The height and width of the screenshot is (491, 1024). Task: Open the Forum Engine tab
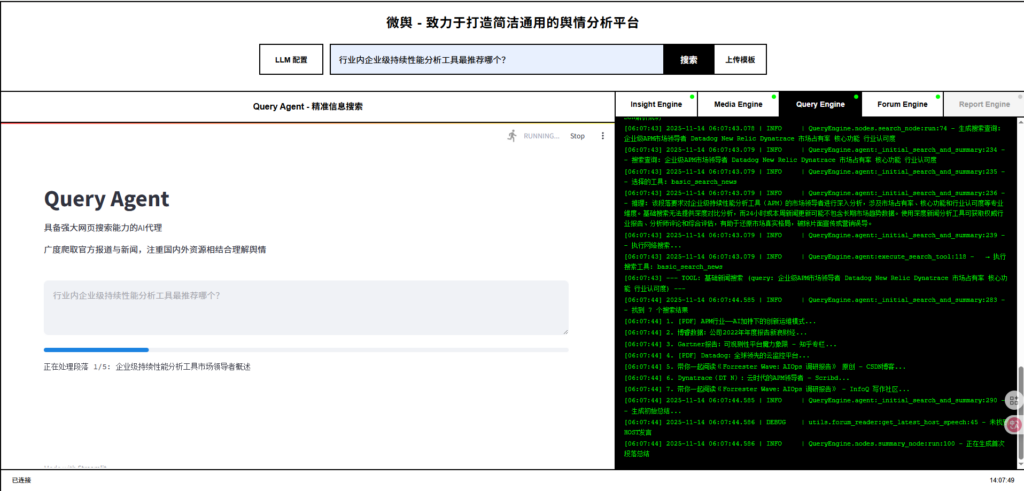pyautogui.click(x=902, y=104)
